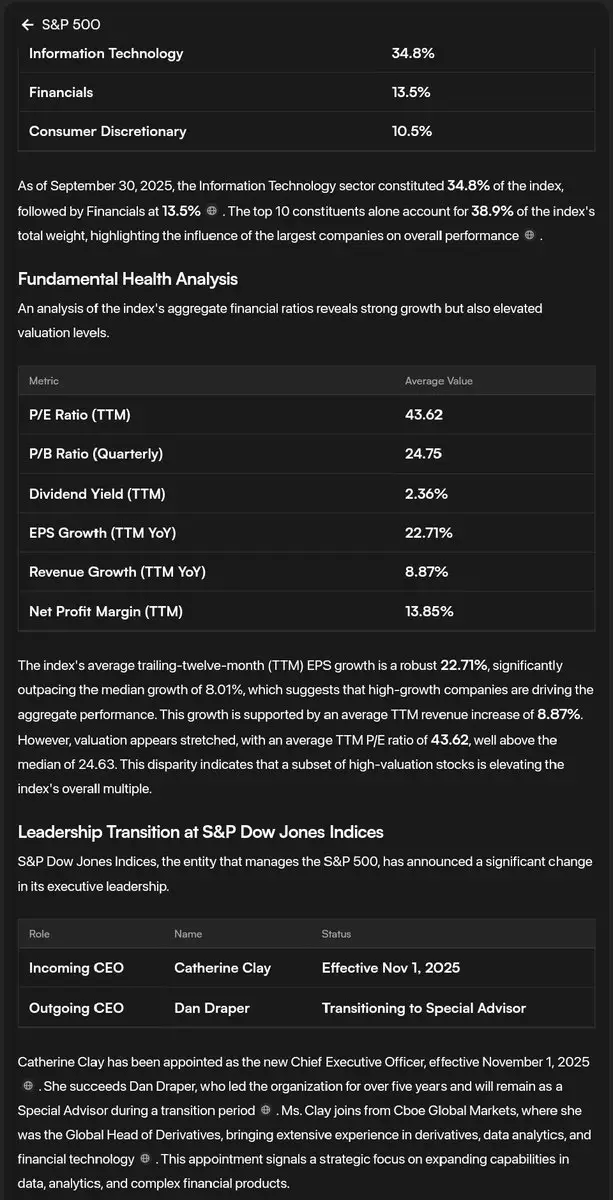This screenshot has height=1200, width=613.
Task: Click the Fundamental Health Analysis heading
Action: [128, 279]
